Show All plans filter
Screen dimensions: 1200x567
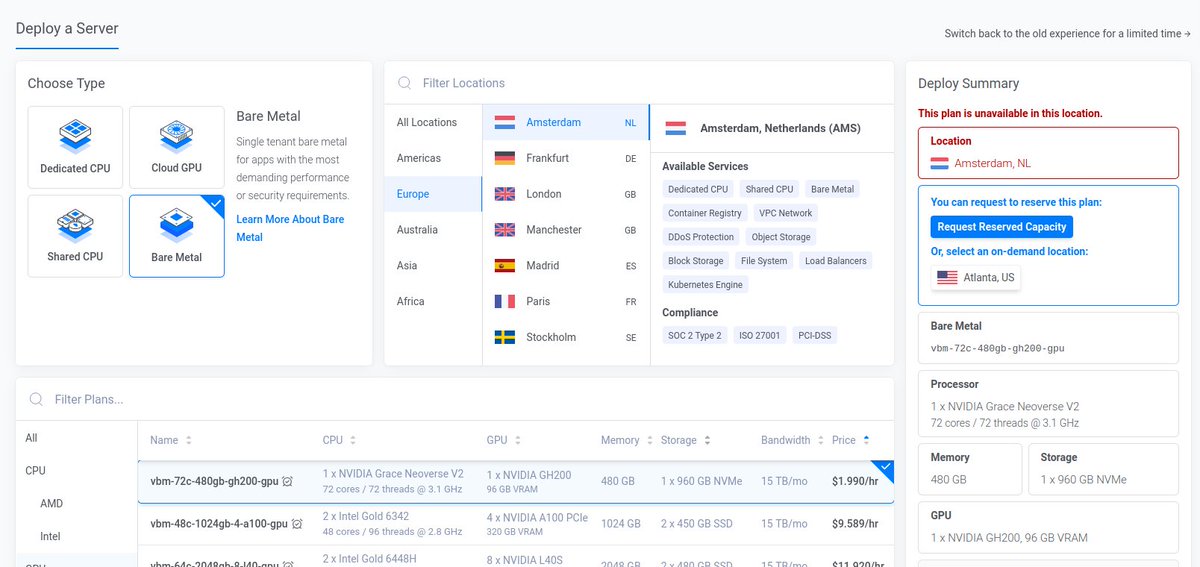76,438
